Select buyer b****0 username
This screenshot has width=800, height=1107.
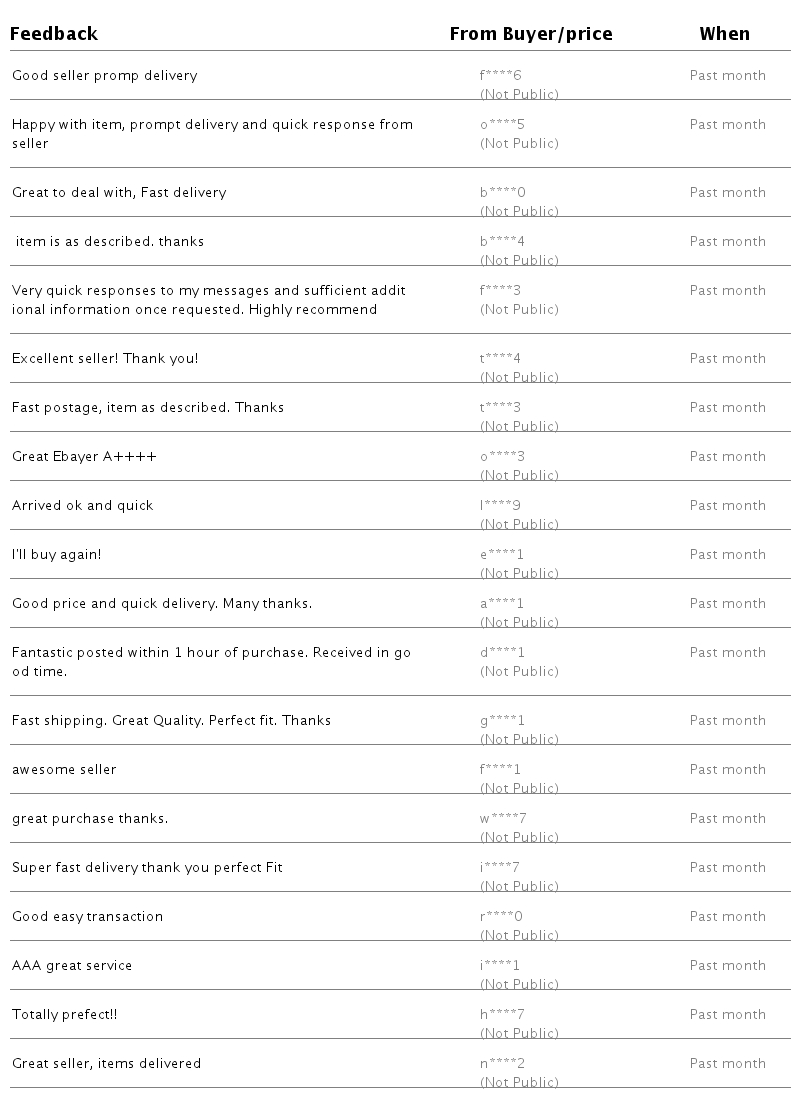pyautogui.click(x=502, y=193)
